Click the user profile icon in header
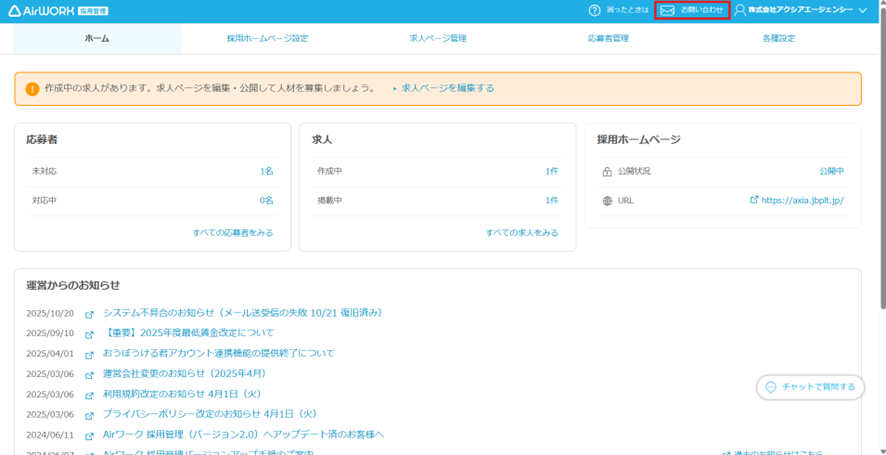Viewport: 886px width, 455px height. 741,10
